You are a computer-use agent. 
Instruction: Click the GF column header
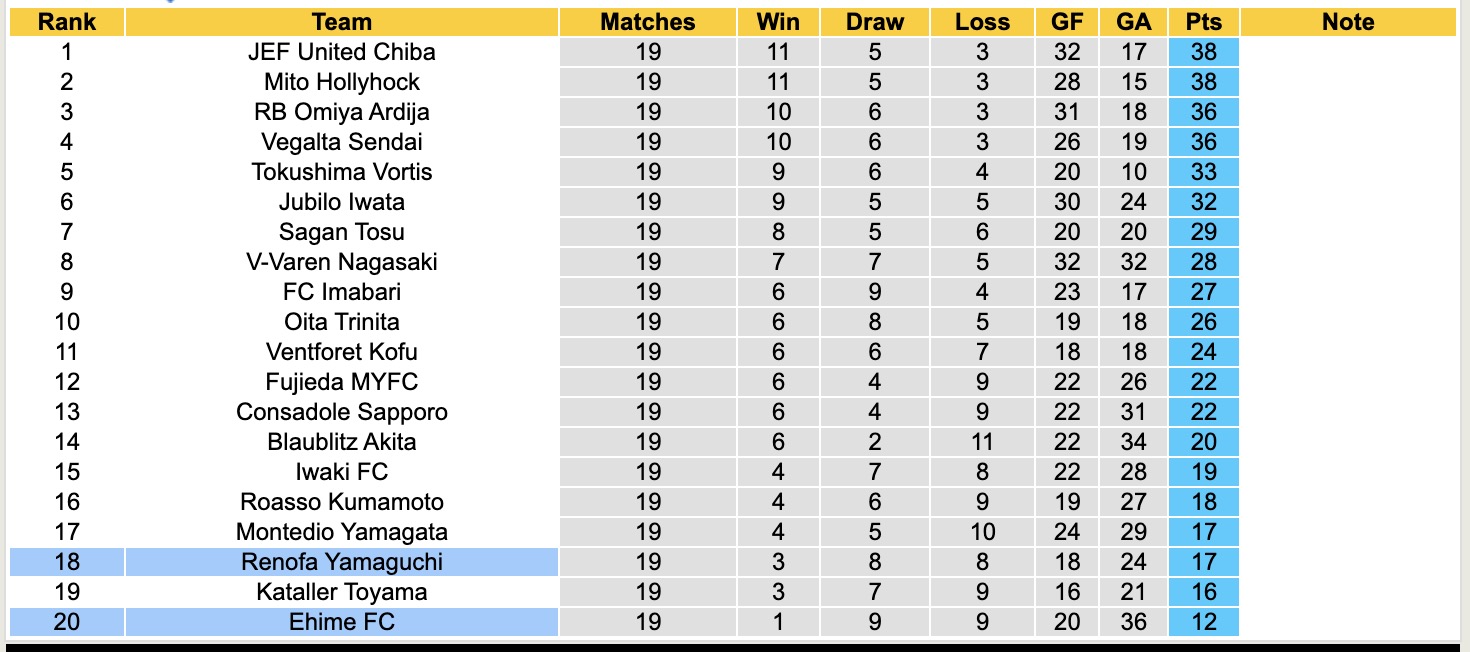(x=1066, y=22)
